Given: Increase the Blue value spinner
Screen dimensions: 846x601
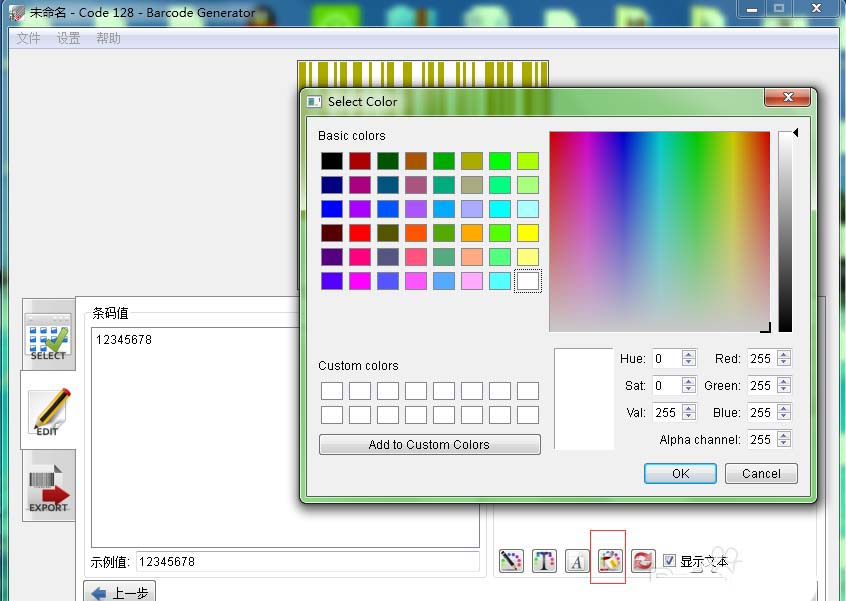Looking at the screenshot, I should pyautogui.click(x=784, y=408).
